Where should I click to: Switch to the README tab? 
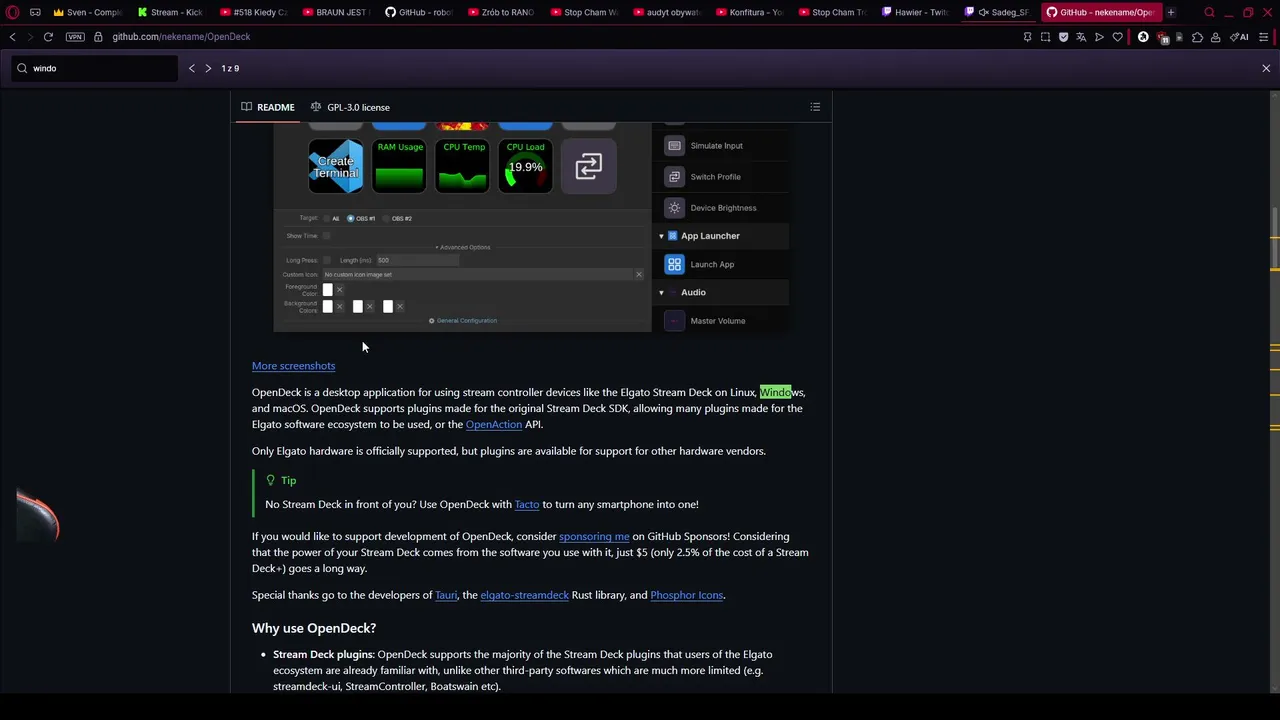(x=268, y=107)
